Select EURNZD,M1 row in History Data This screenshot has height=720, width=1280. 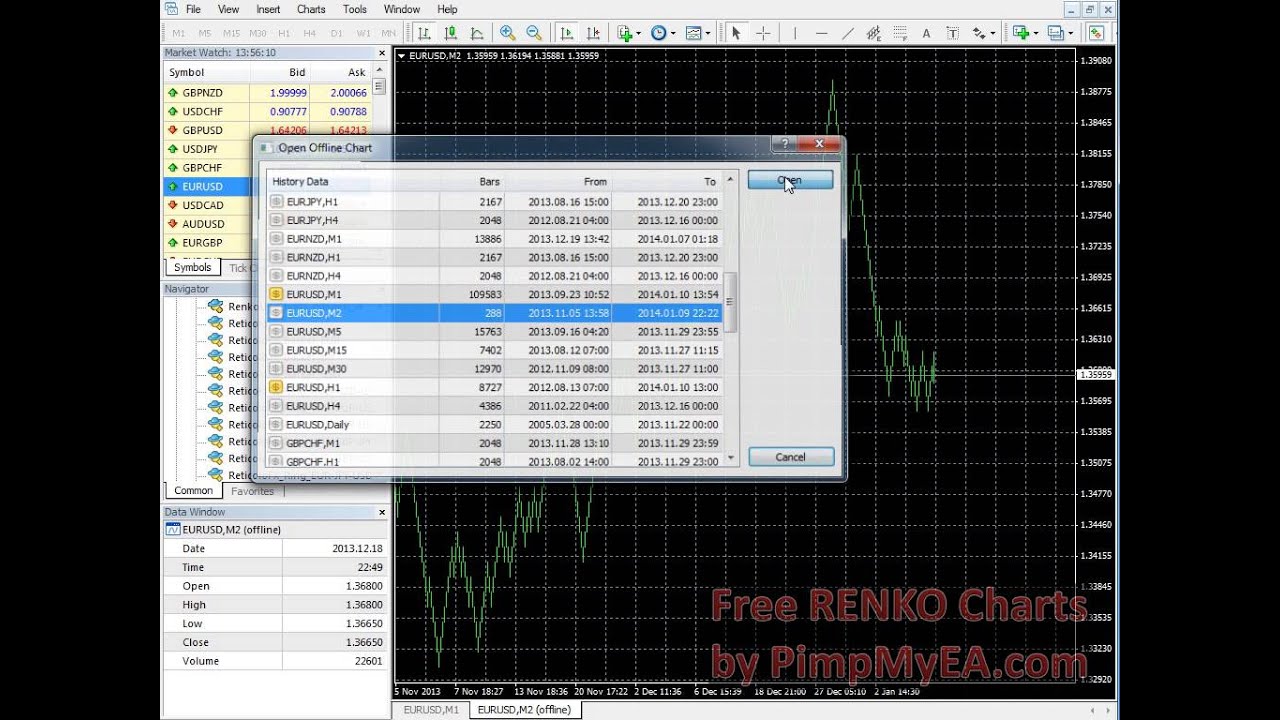point(494,239)
